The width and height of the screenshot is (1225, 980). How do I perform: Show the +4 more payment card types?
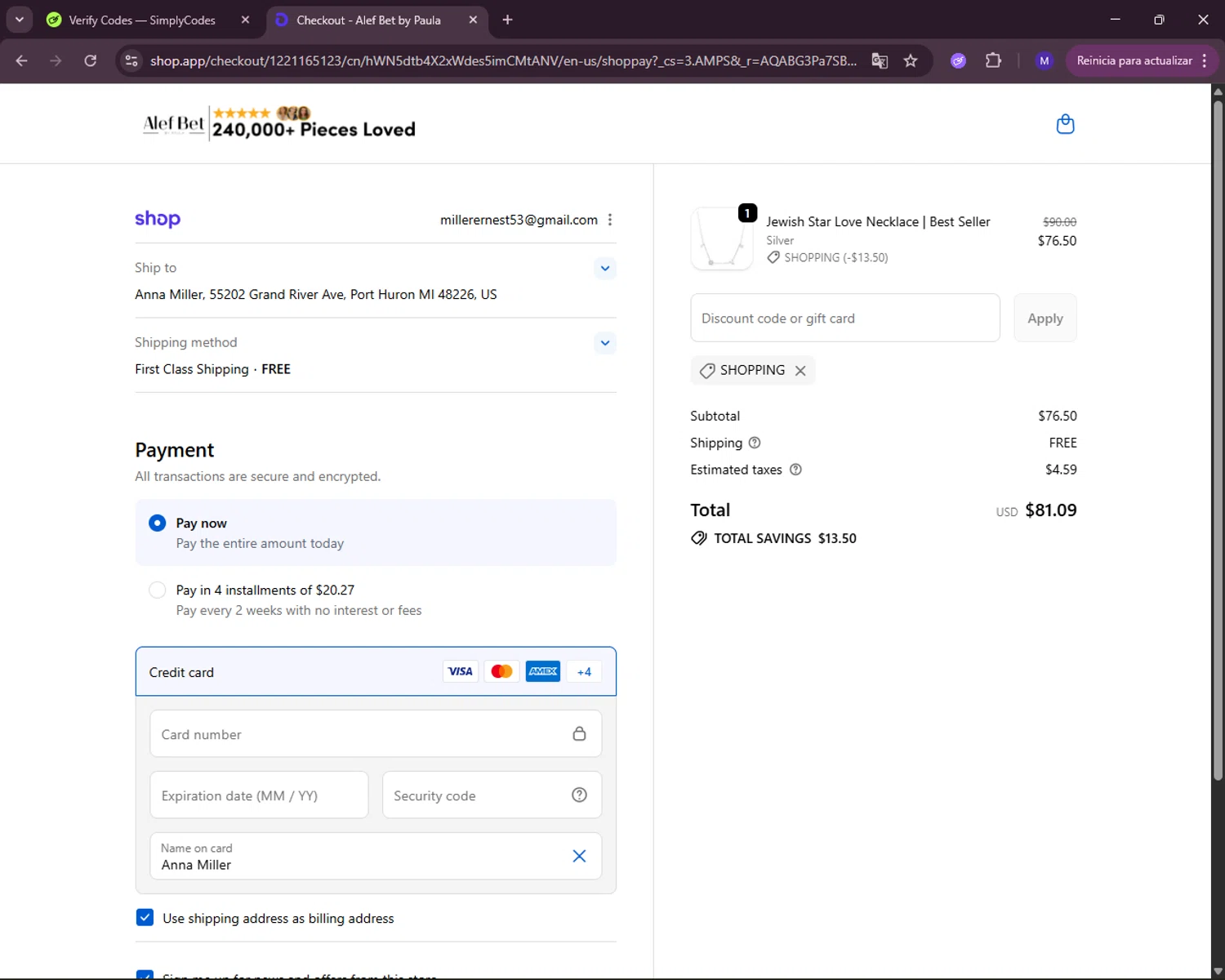tap(584, 671)
